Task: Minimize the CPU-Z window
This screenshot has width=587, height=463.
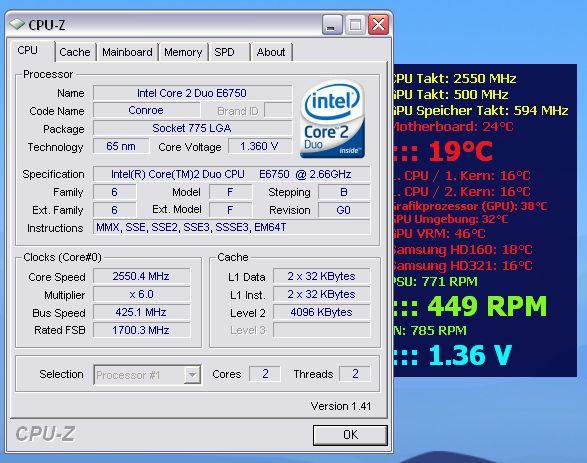Action: (332, 25)
